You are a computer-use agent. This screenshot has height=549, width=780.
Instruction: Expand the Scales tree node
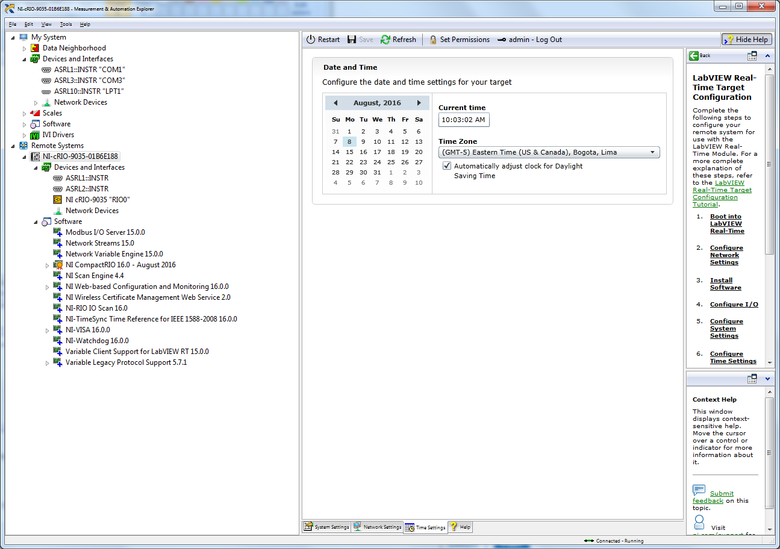24,113
